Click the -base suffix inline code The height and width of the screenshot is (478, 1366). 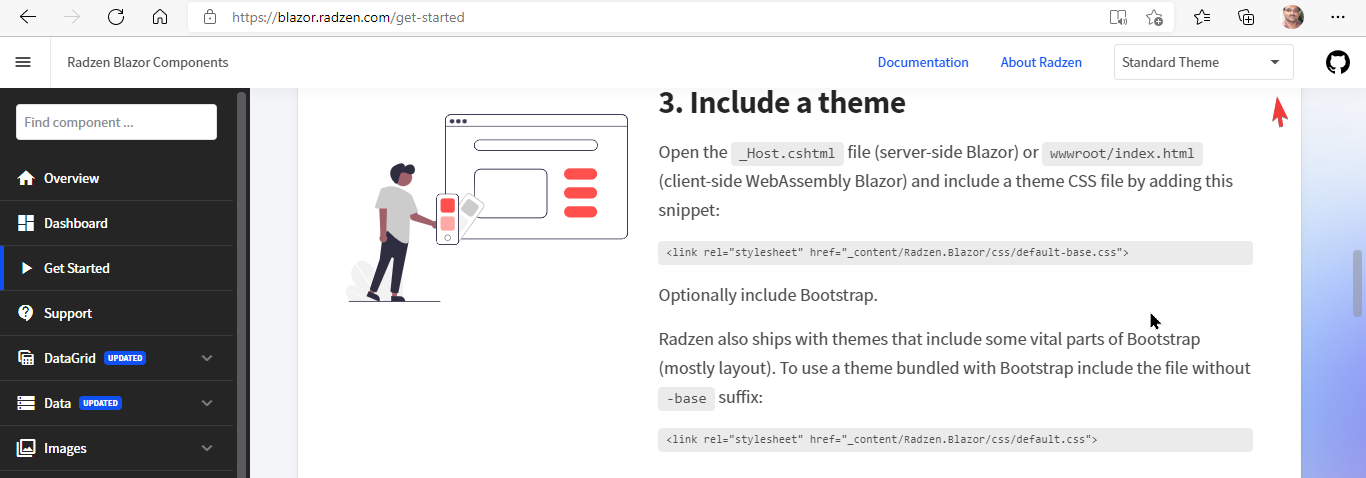(687, 398)
